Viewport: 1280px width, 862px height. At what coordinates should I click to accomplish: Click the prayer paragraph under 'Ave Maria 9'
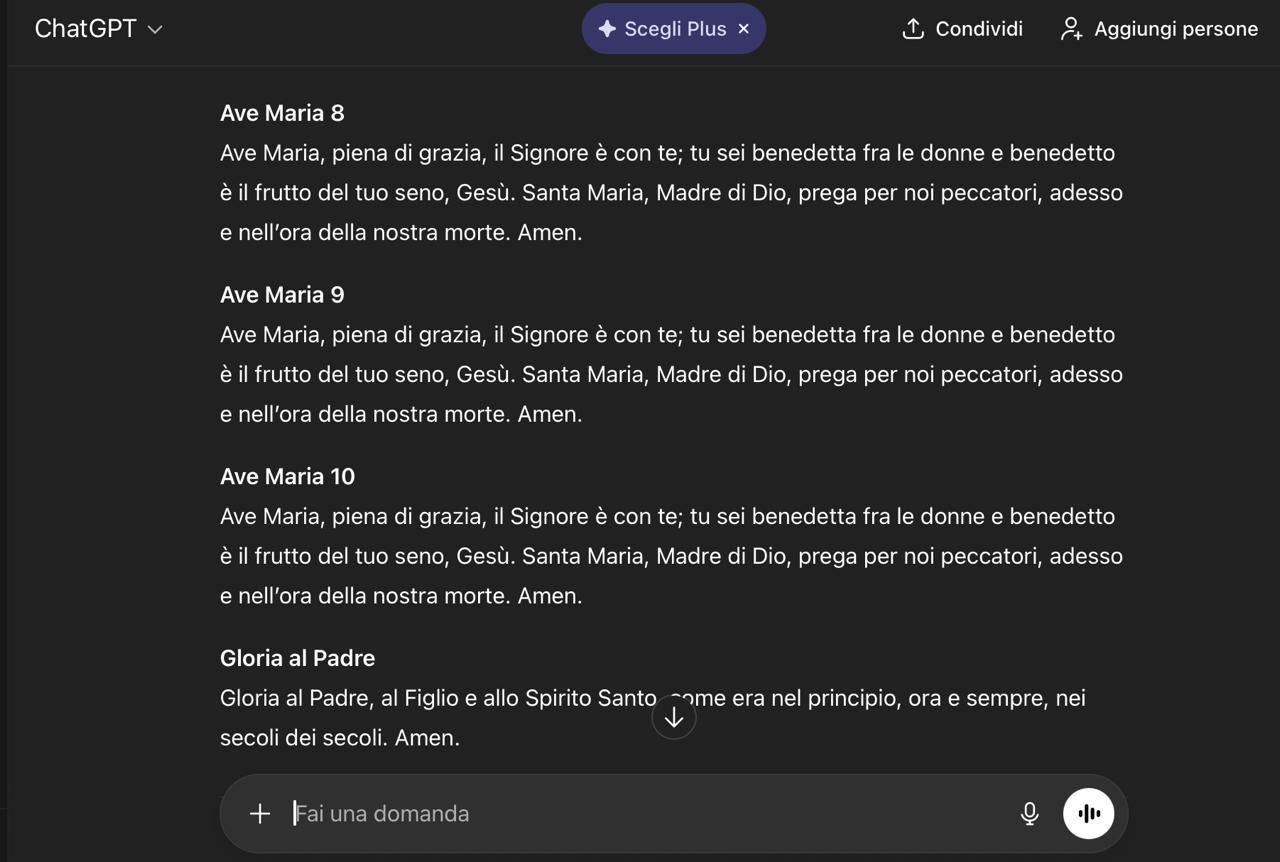(670, 374)
